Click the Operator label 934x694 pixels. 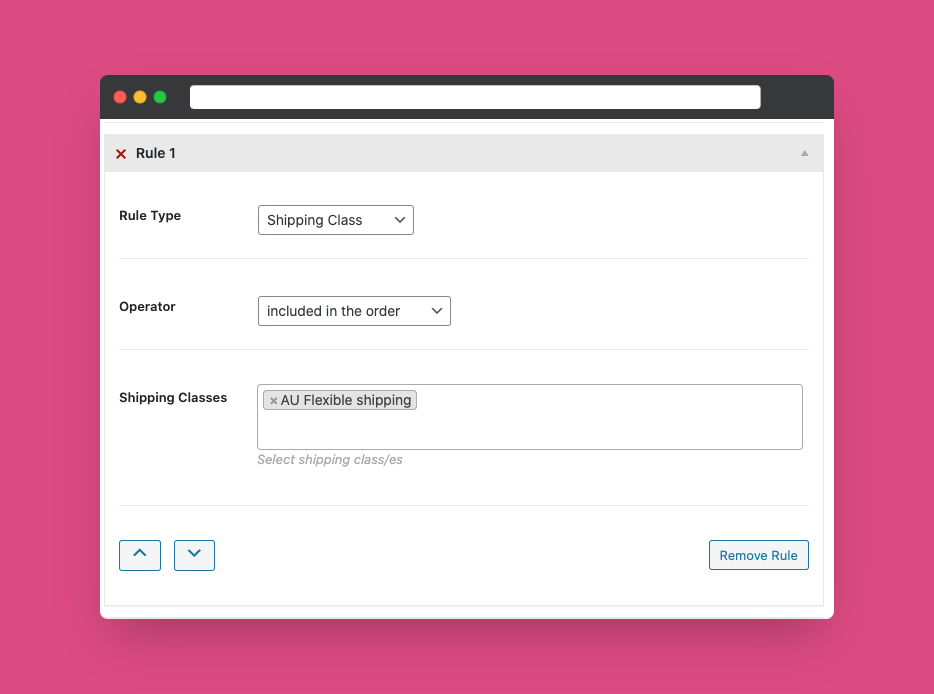tap(147, 307)
